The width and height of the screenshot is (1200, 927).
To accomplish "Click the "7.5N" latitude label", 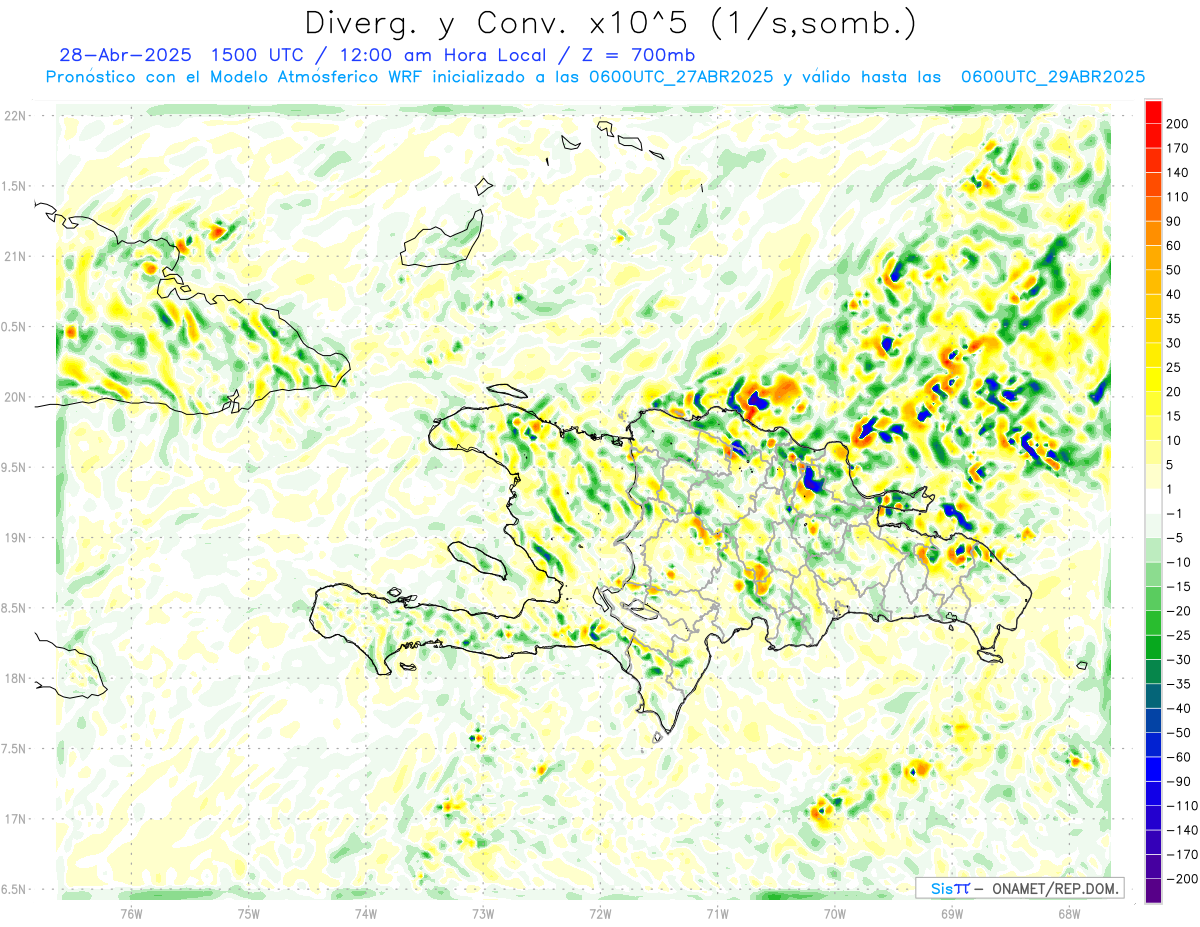I will click(x=15, y=748).
